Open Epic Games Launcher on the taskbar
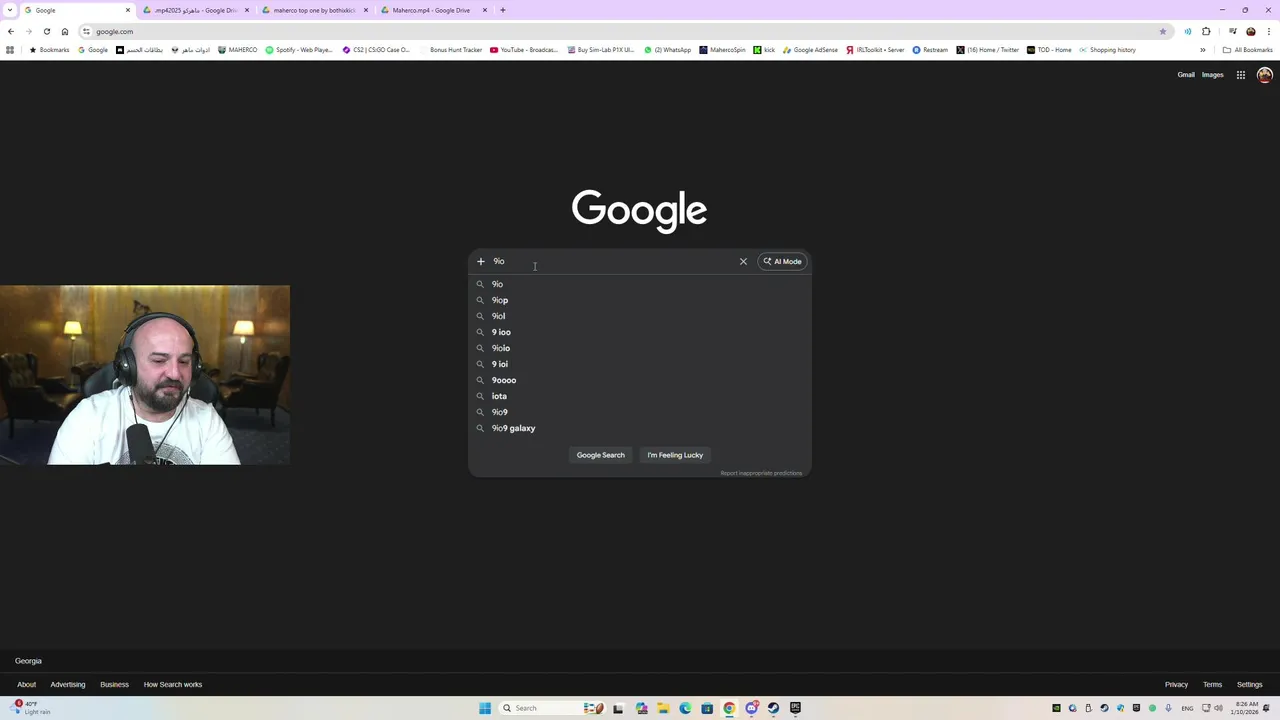 coord(795,708)
